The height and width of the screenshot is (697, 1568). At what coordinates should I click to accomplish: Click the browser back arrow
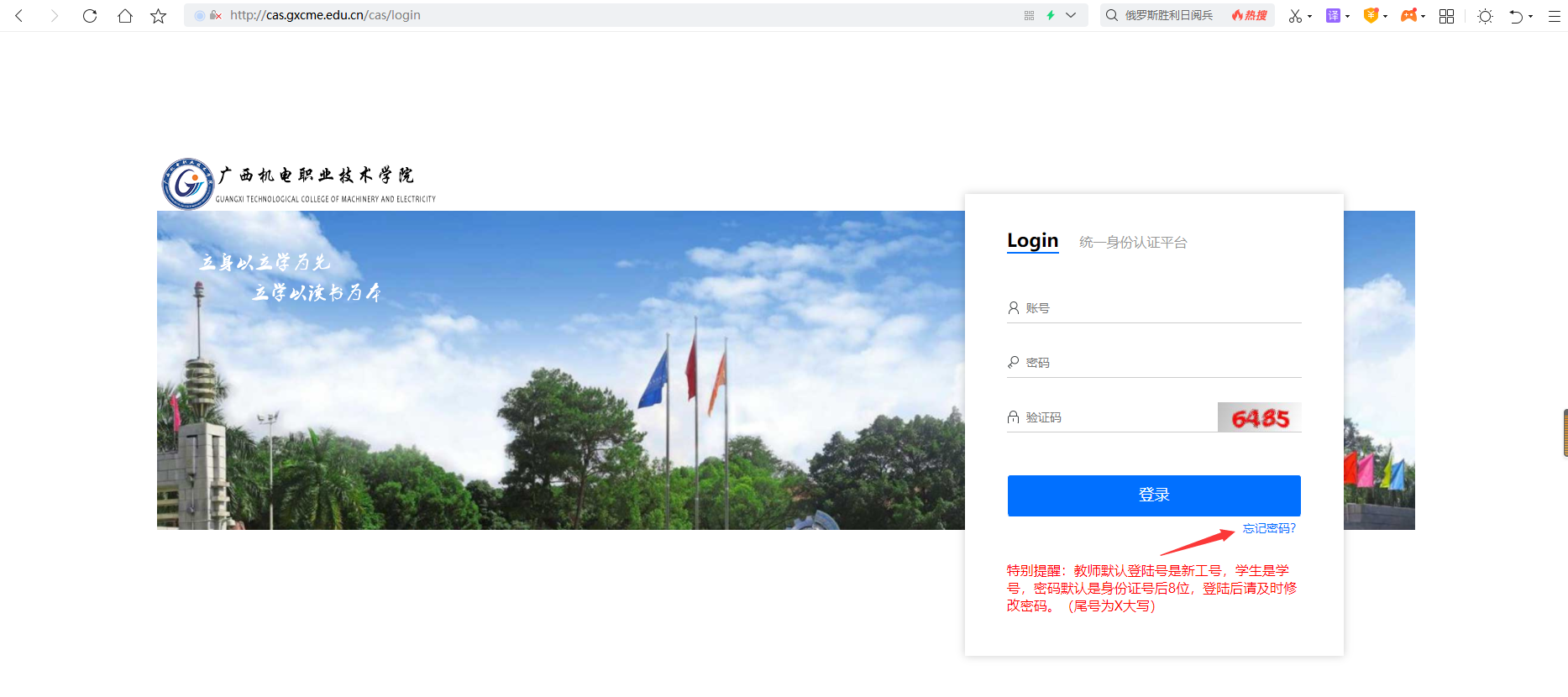(x=19, y=16)
